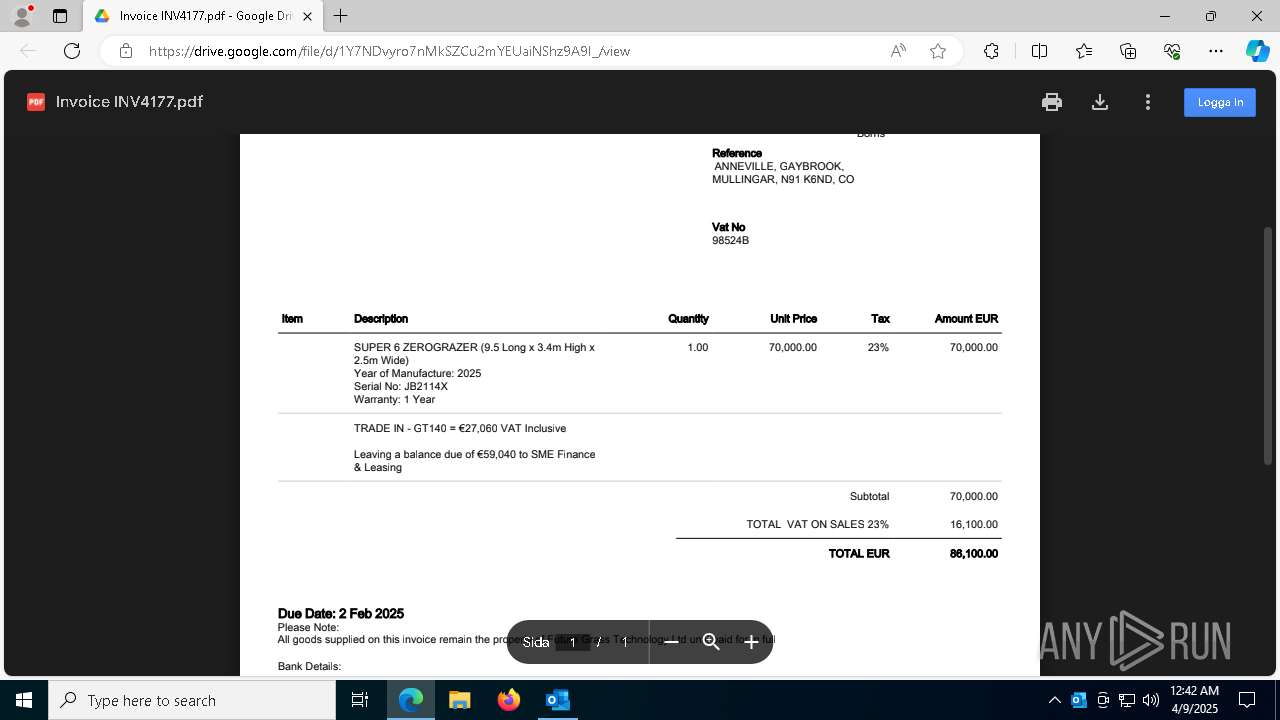This screenshot has width=1280, height=720.
Task: Zoom in the PDF with plus
Action: pyautogui.click(x=751, y=642)
